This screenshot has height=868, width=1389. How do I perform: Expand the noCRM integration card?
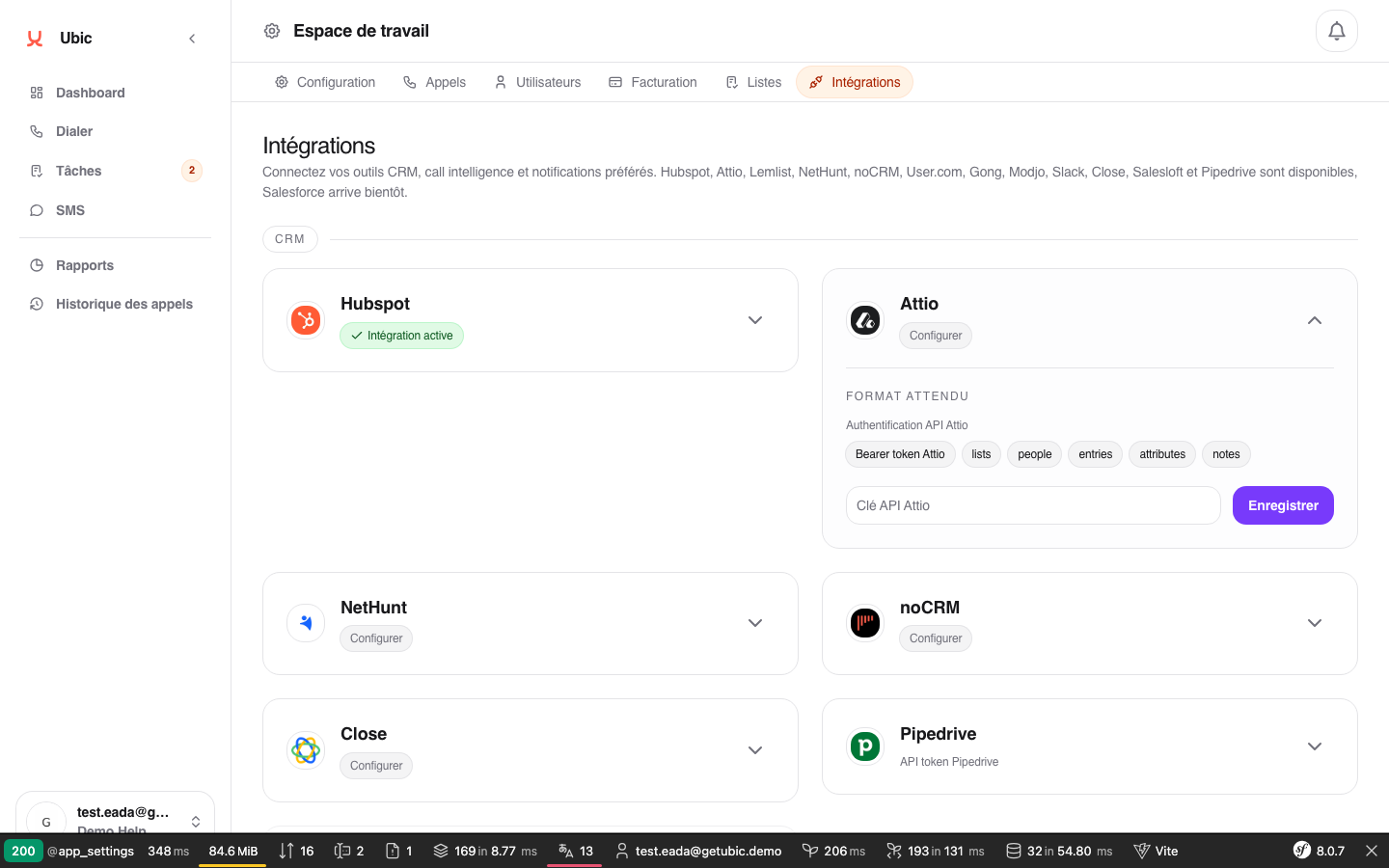[x=1315, y=623]
